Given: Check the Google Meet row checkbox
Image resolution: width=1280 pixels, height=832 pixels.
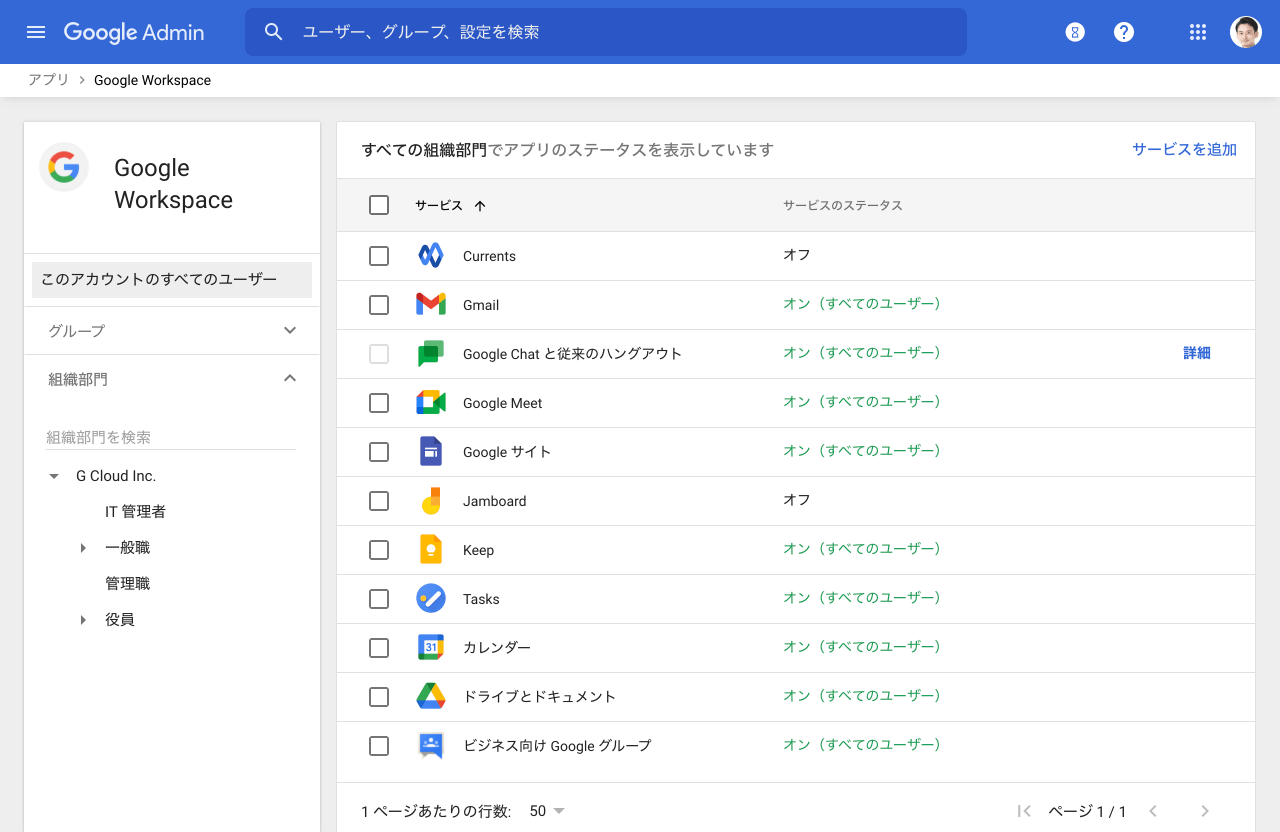Looking at the screenshot, I should (379, 403).
